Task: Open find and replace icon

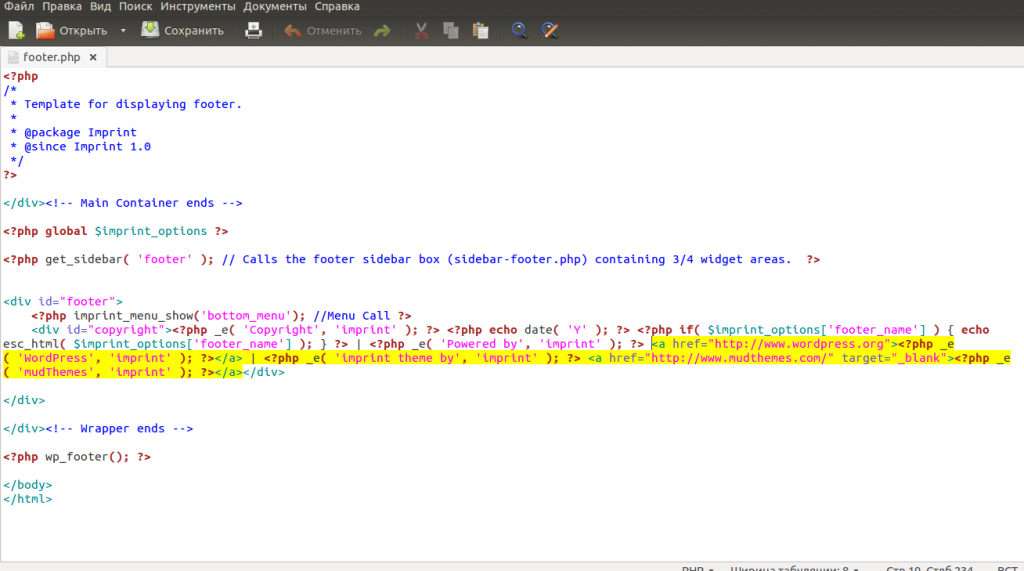Action: [549, 31]
